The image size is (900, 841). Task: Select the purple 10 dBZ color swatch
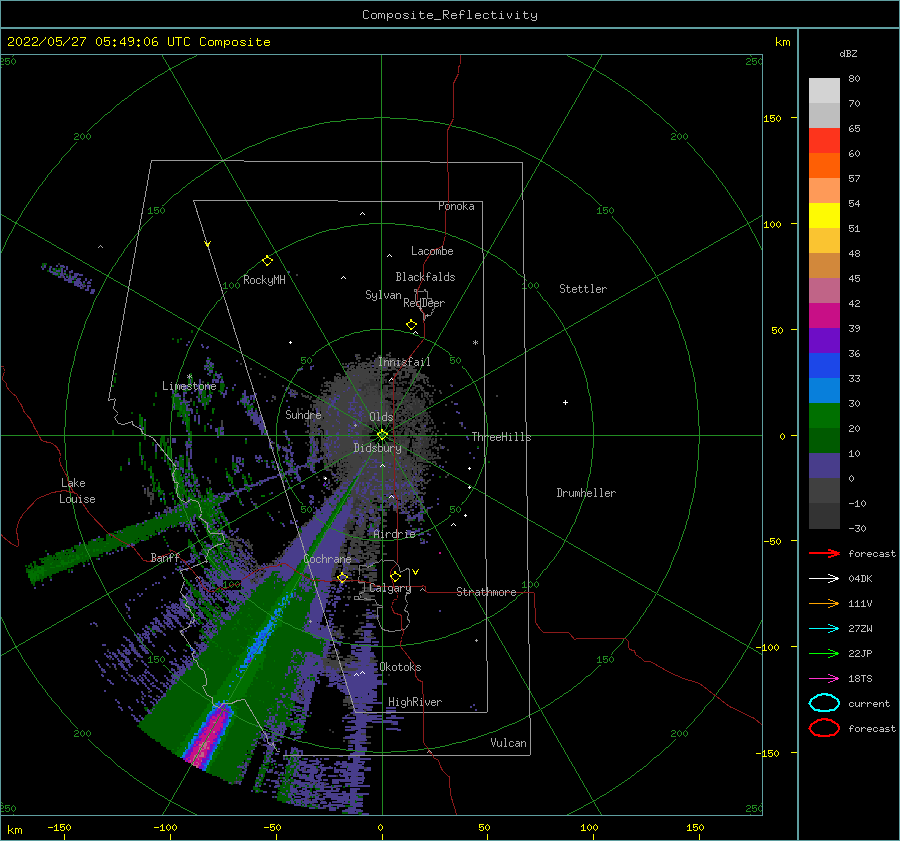(824, 465)
